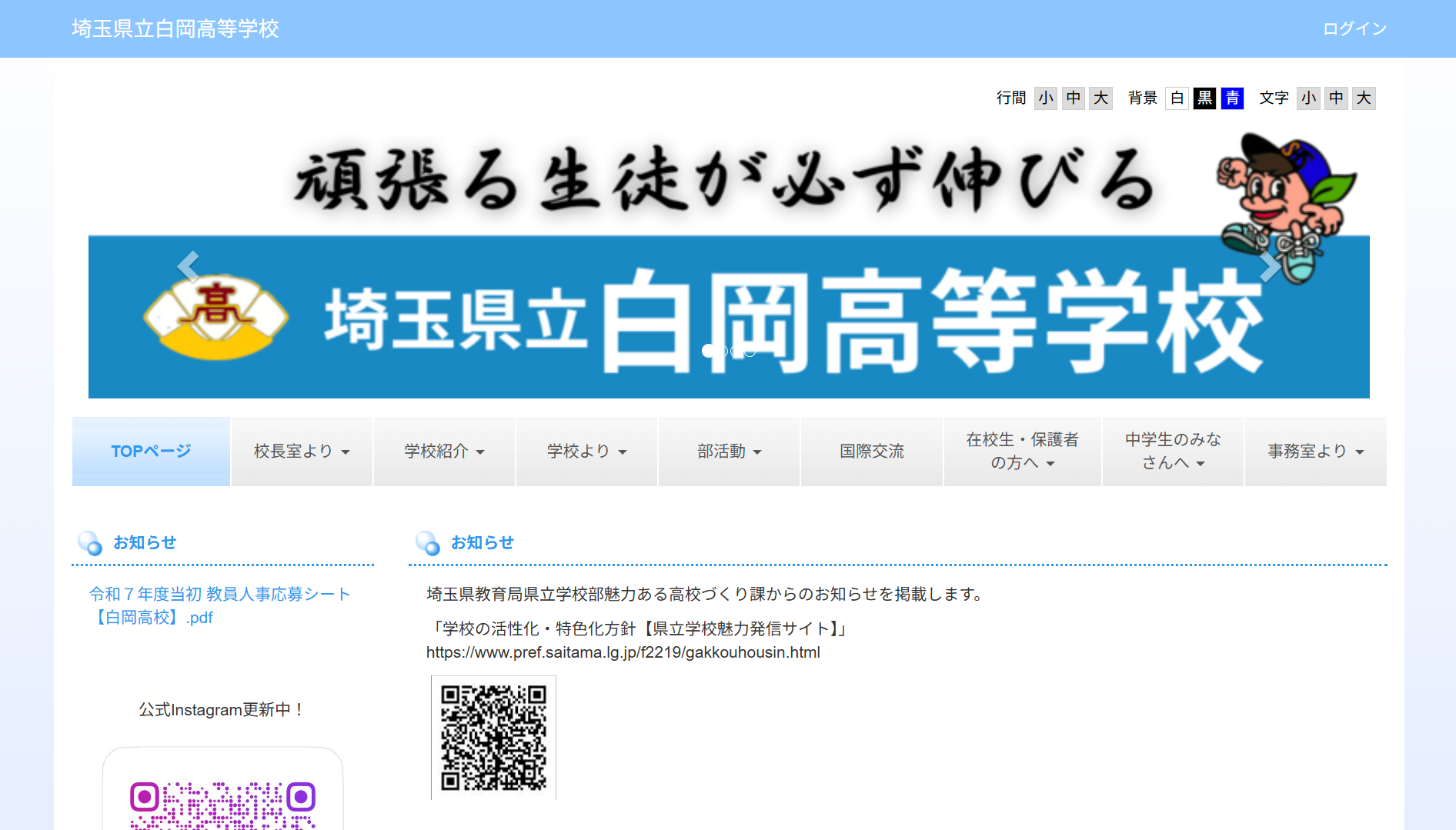Screen dimensions: 1456x830
Task: Click the main school banner slide
Action: tap(729, 265)
